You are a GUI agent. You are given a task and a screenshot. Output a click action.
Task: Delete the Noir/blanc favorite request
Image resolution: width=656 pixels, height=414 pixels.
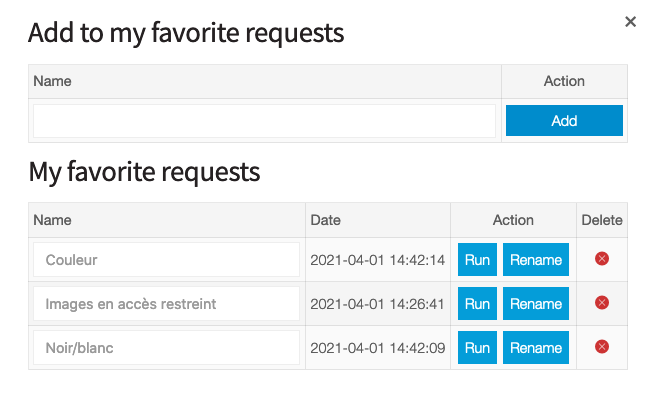(602, 347)
